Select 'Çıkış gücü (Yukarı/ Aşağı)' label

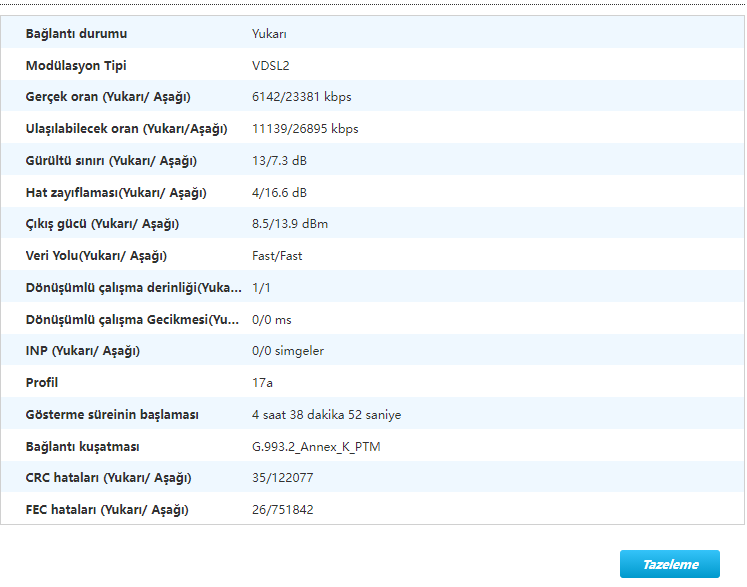(102, 224)
